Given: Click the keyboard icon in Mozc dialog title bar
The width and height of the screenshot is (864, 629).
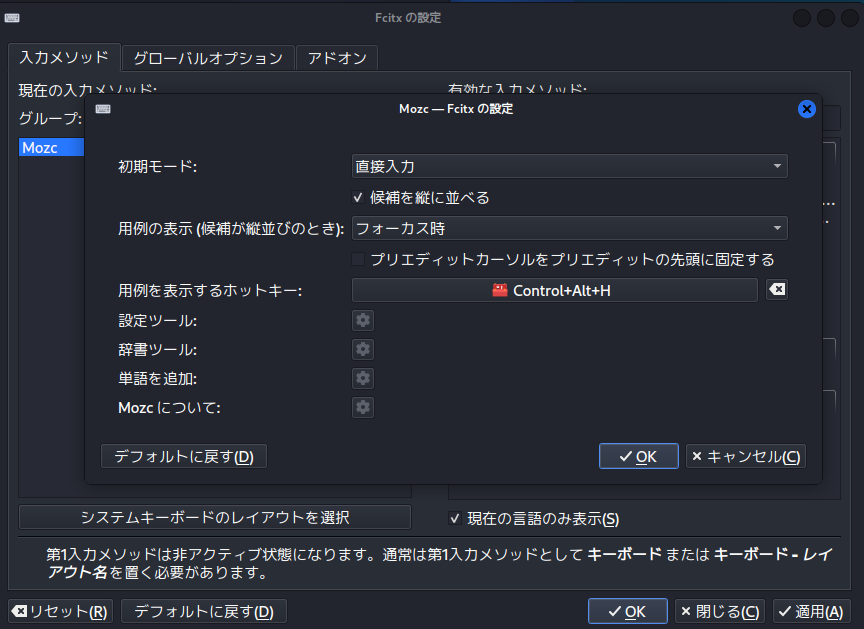Looking at the screenshot, I should click(103, 109).
